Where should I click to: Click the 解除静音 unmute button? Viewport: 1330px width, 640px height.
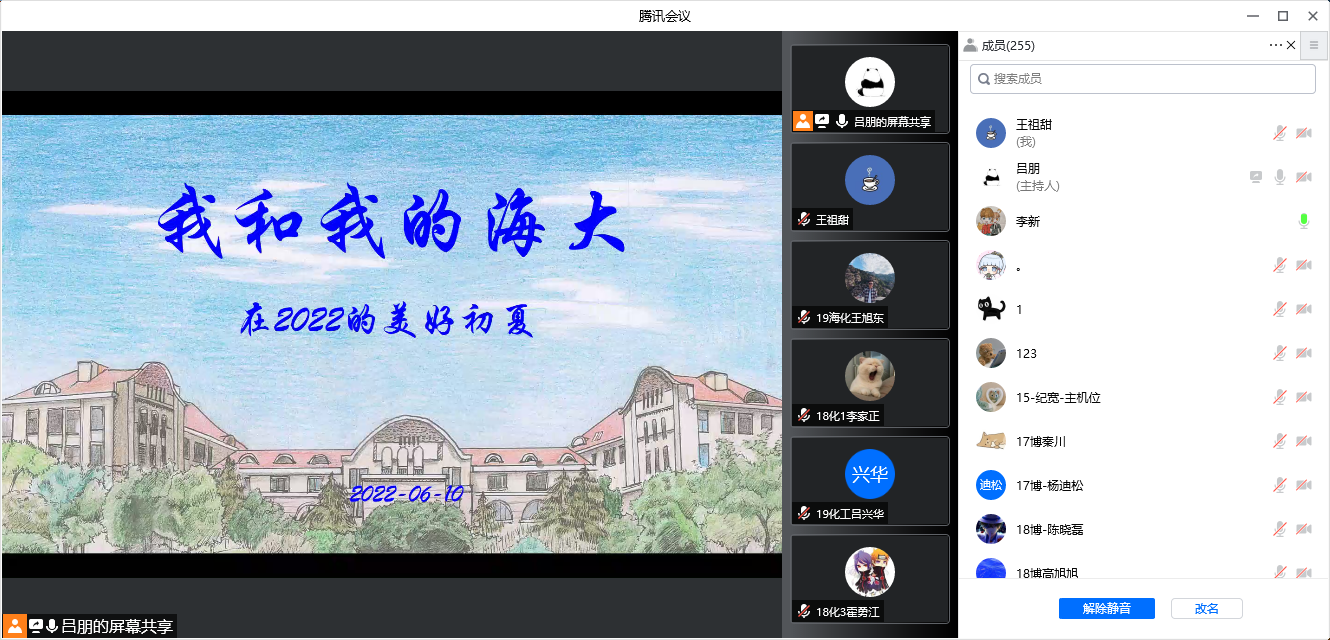1107,608
